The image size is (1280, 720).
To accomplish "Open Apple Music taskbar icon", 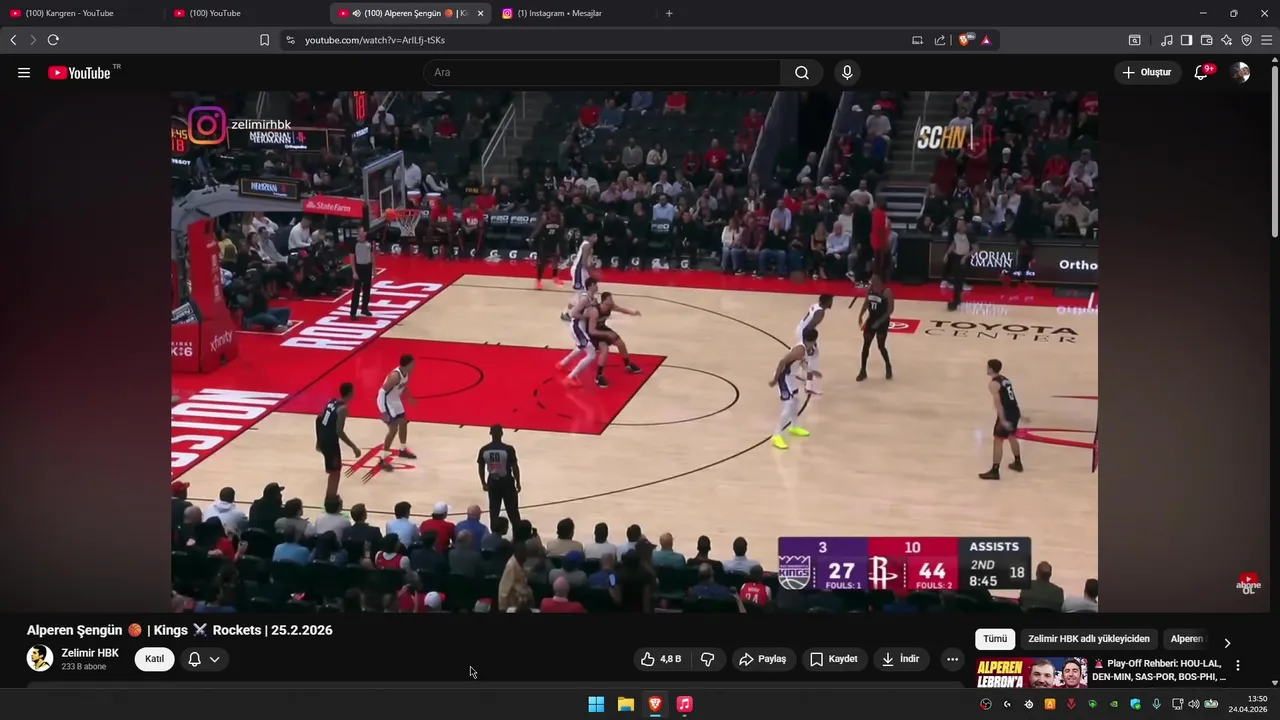I will click(x=684, y=704).
